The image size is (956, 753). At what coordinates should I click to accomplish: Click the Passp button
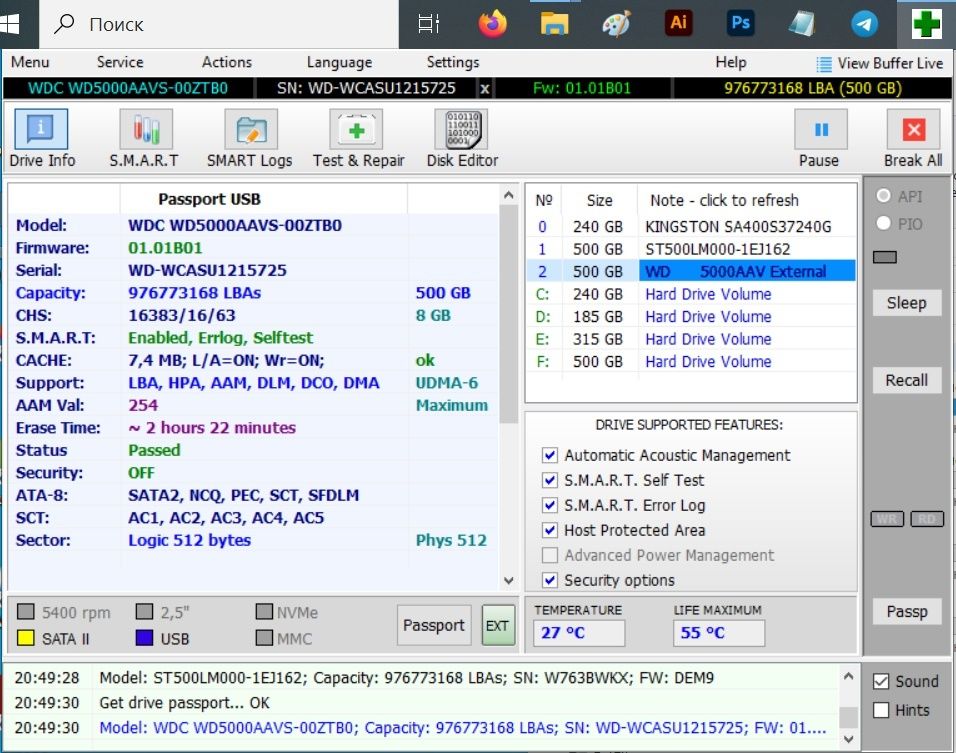[x=907, y=612]
